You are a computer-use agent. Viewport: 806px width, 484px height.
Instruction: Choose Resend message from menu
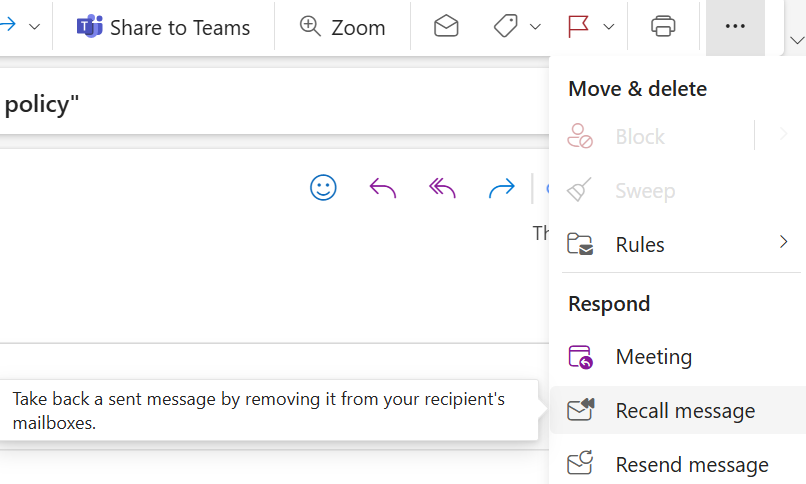(x=678, y=464)
